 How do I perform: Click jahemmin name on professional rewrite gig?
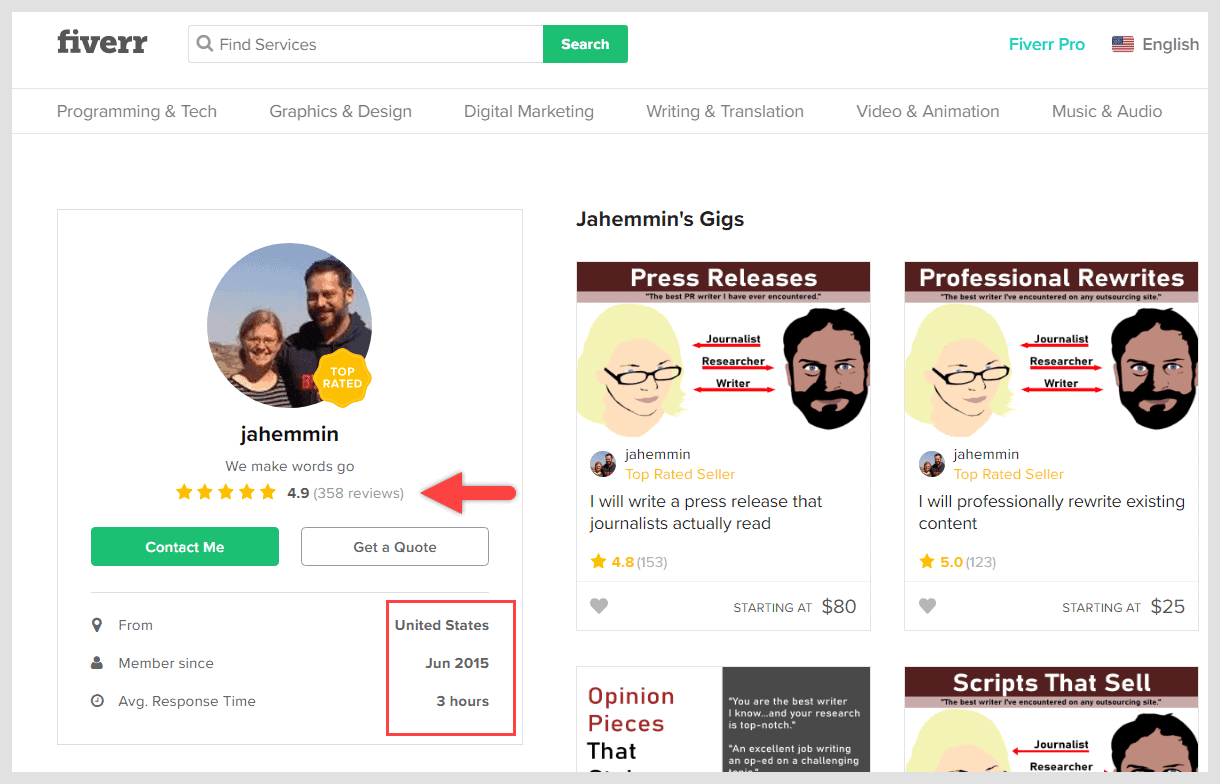point(987,455)
